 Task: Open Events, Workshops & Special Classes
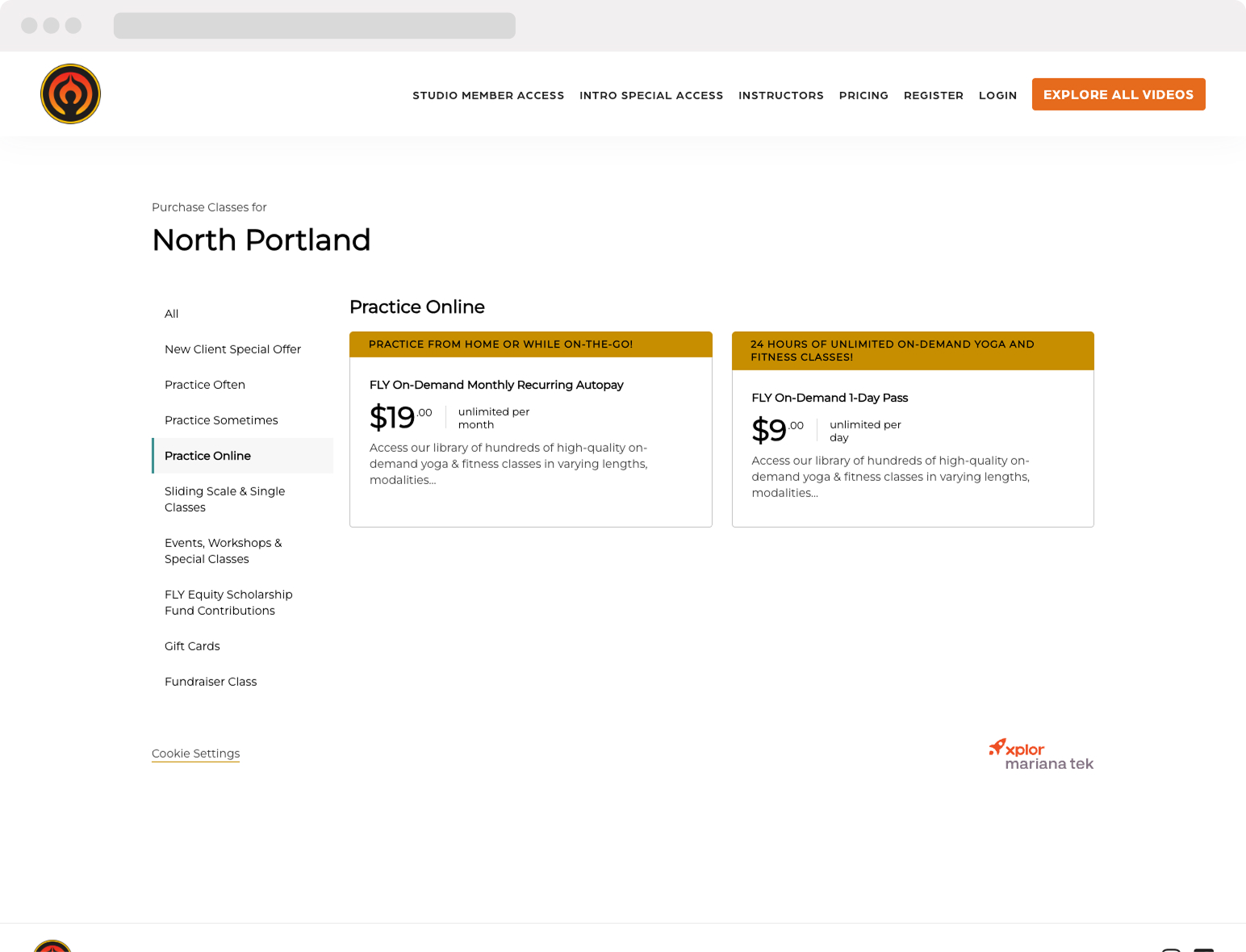pos(223,550)
